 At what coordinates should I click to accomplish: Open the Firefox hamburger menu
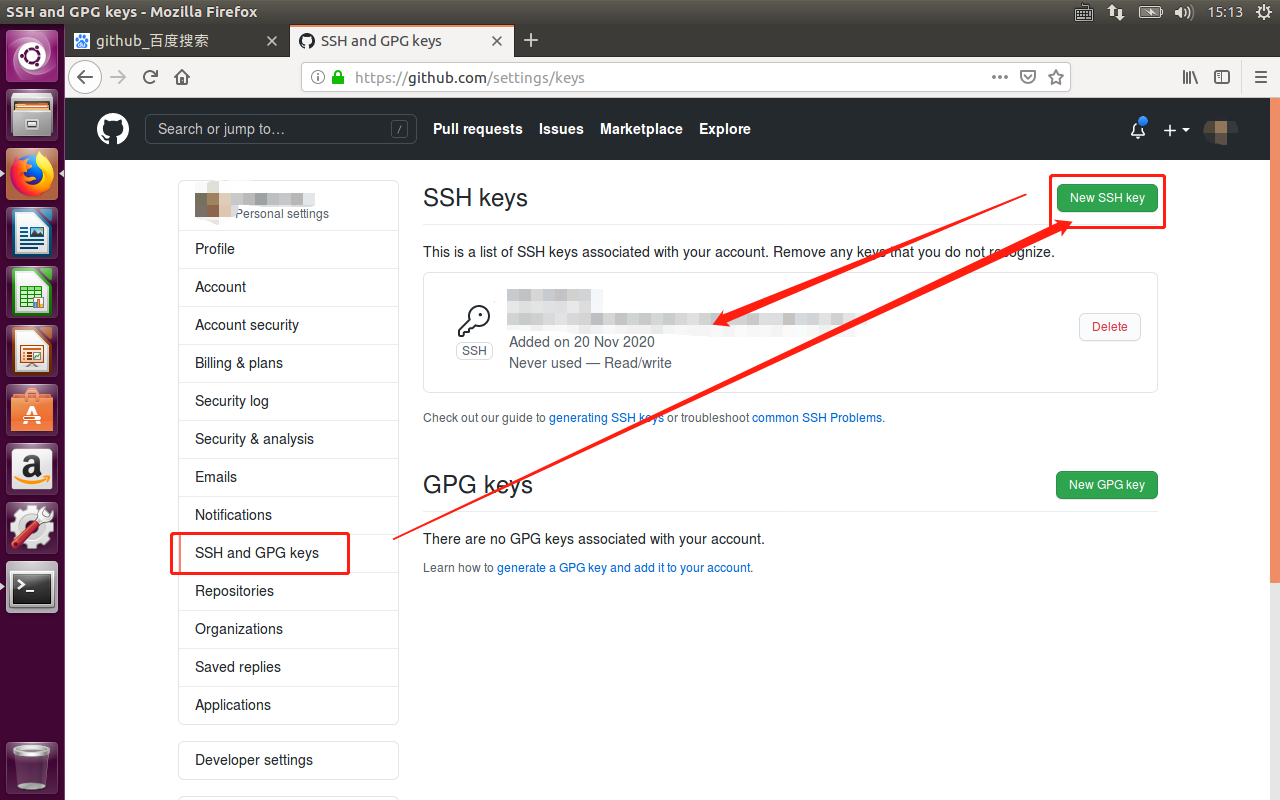[x=1261, y=77]
